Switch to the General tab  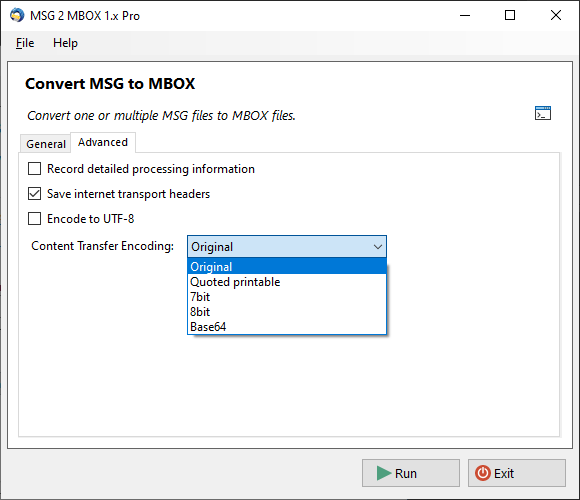click(45, 144)
